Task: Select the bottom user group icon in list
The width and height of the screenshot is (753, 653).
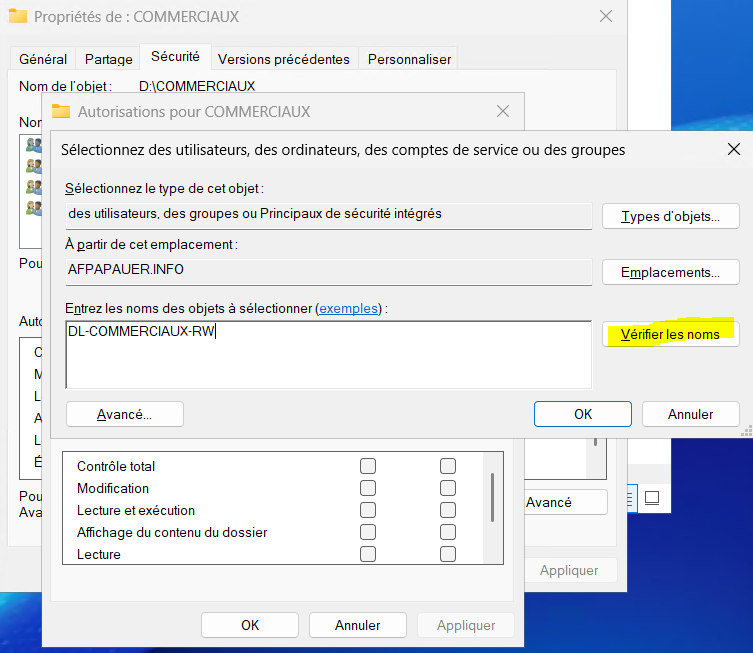Action: [34, 208]
